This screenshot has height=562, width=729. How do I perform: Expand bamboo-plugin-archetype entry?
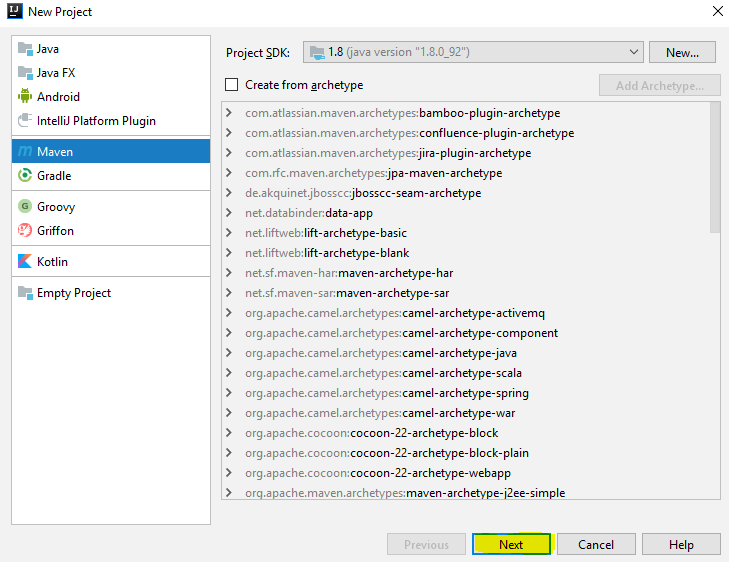(229, 112)
